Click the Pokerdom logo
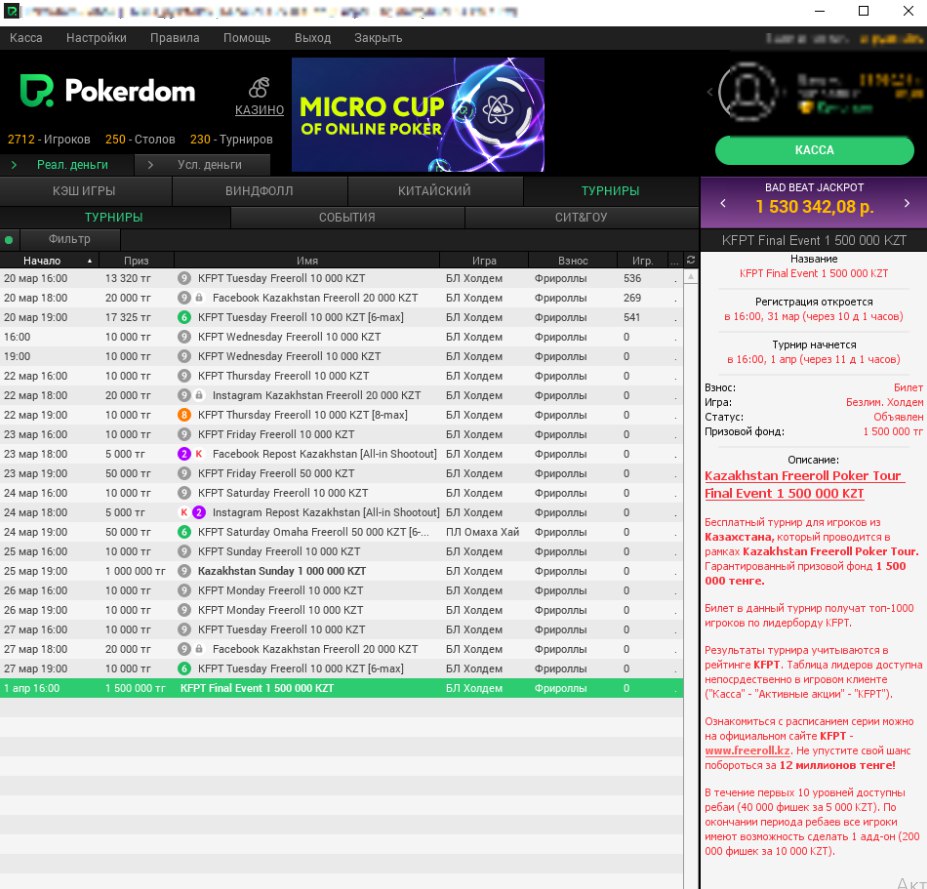 [107, 90]
